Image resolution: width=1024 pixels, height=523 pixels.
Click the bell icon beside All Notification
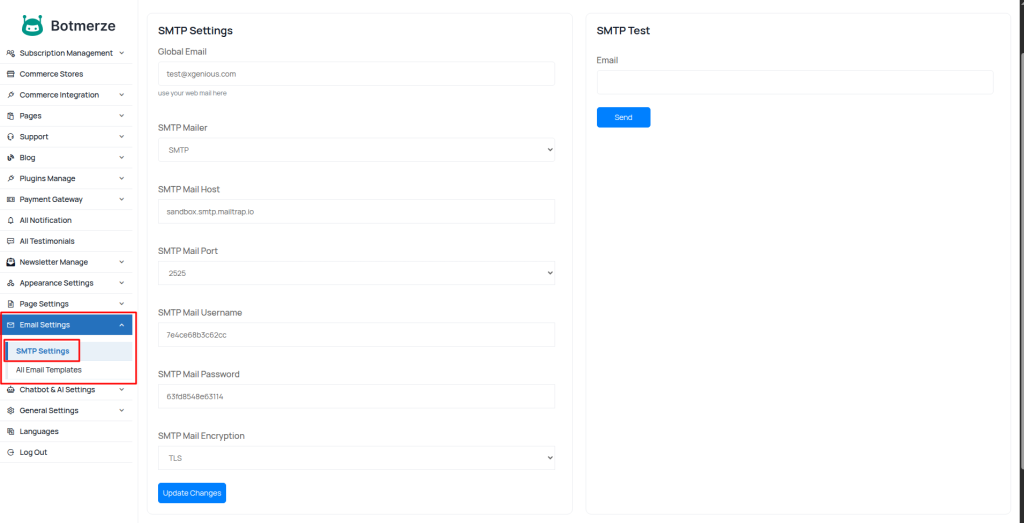[10, 220]
